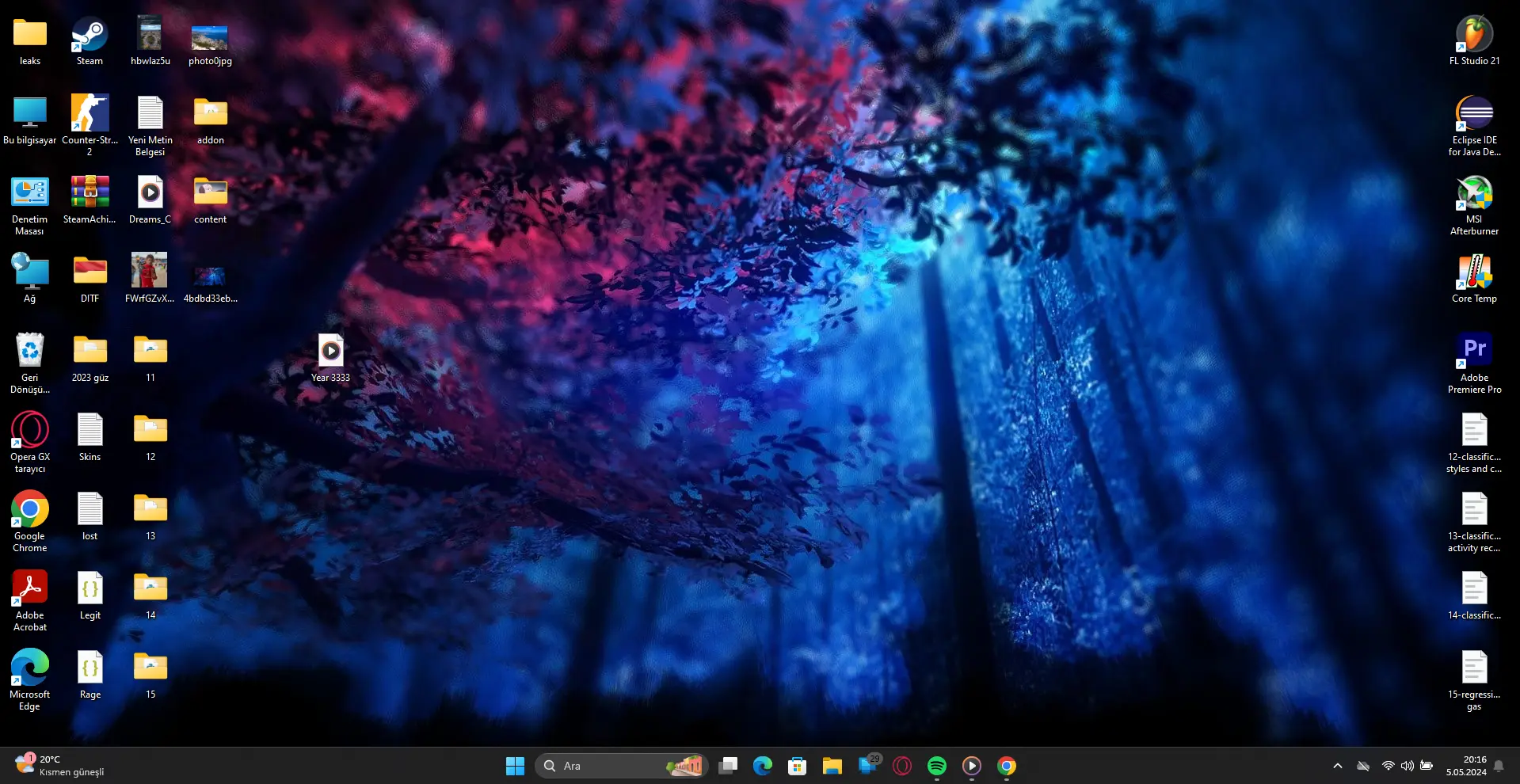Open the Geri Dönüşüm recycle bin
This screenshot has width=1520, height=784.
(30, 363)
